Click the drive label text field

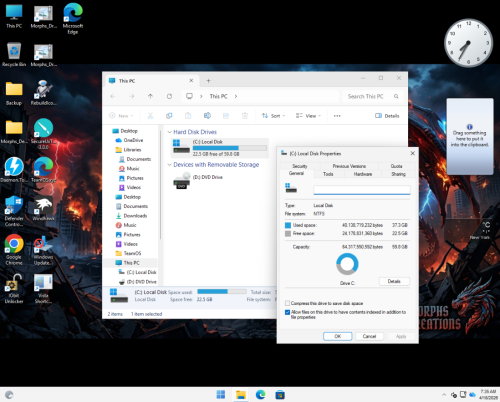click(362, 190)
